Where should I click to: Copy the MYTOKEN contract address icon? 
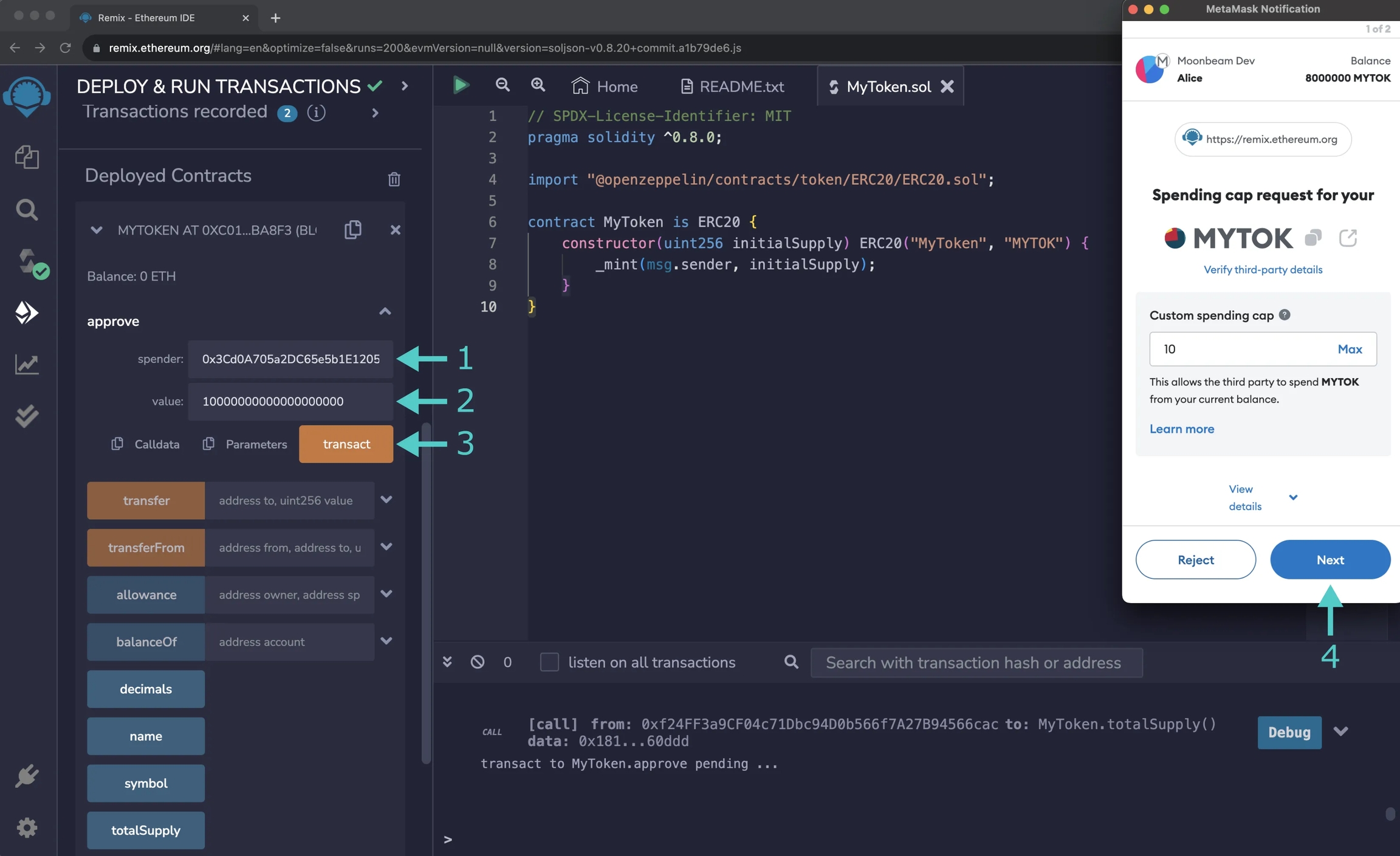[x=353, y=230]
